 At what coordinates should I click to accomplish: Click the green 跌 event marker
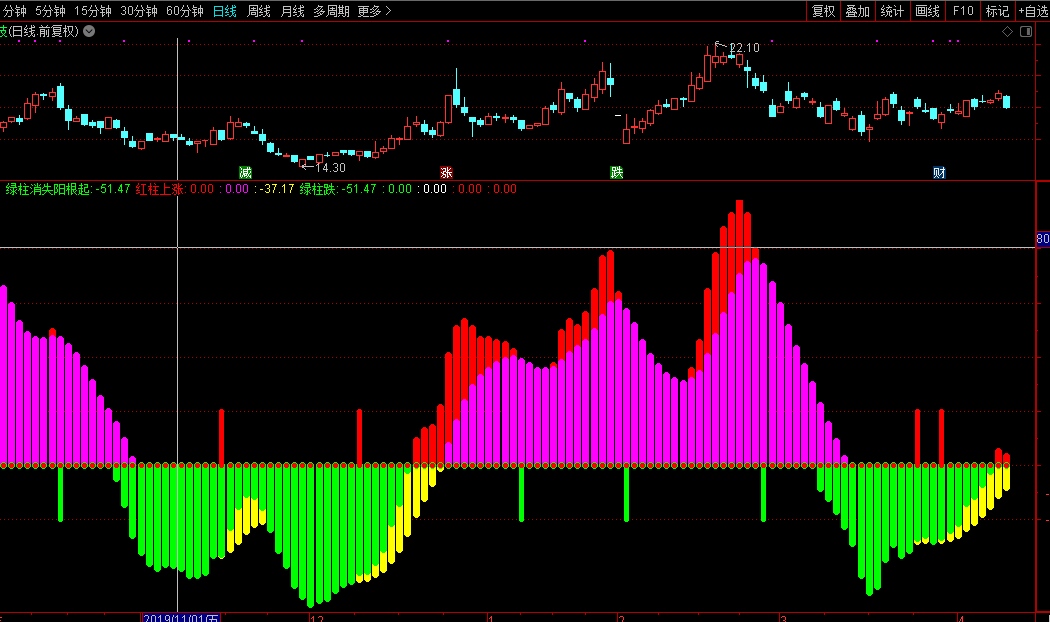[x=617, y=172]
